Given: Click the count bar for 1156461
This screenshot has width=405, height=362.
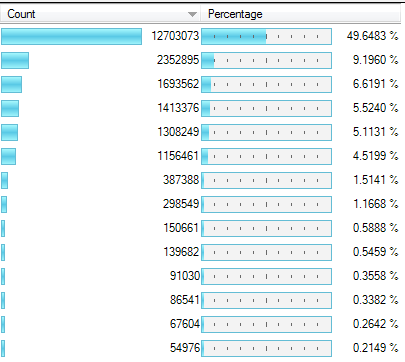Looking at the screenshot, I should 8,156.
